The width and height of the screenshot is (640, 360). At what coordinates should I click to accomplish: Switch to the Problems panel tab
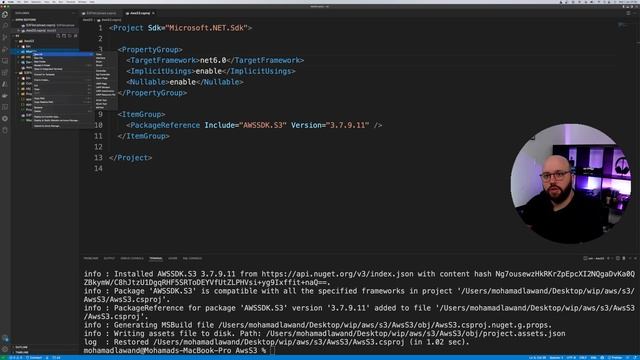(91, 258)
